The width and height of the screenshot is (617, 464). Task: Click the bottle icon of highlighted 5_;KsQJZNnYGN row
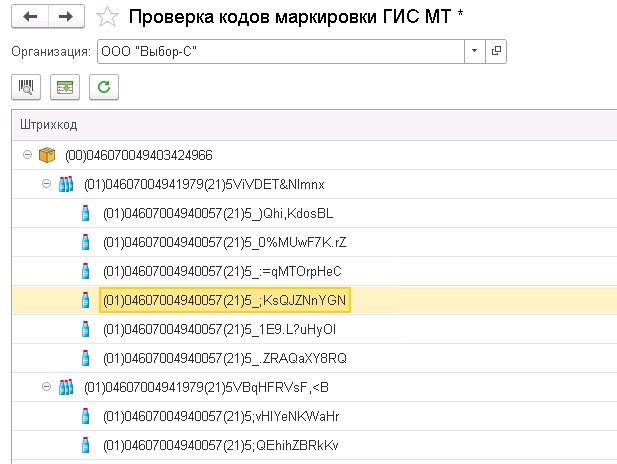(x=85, y=300)
